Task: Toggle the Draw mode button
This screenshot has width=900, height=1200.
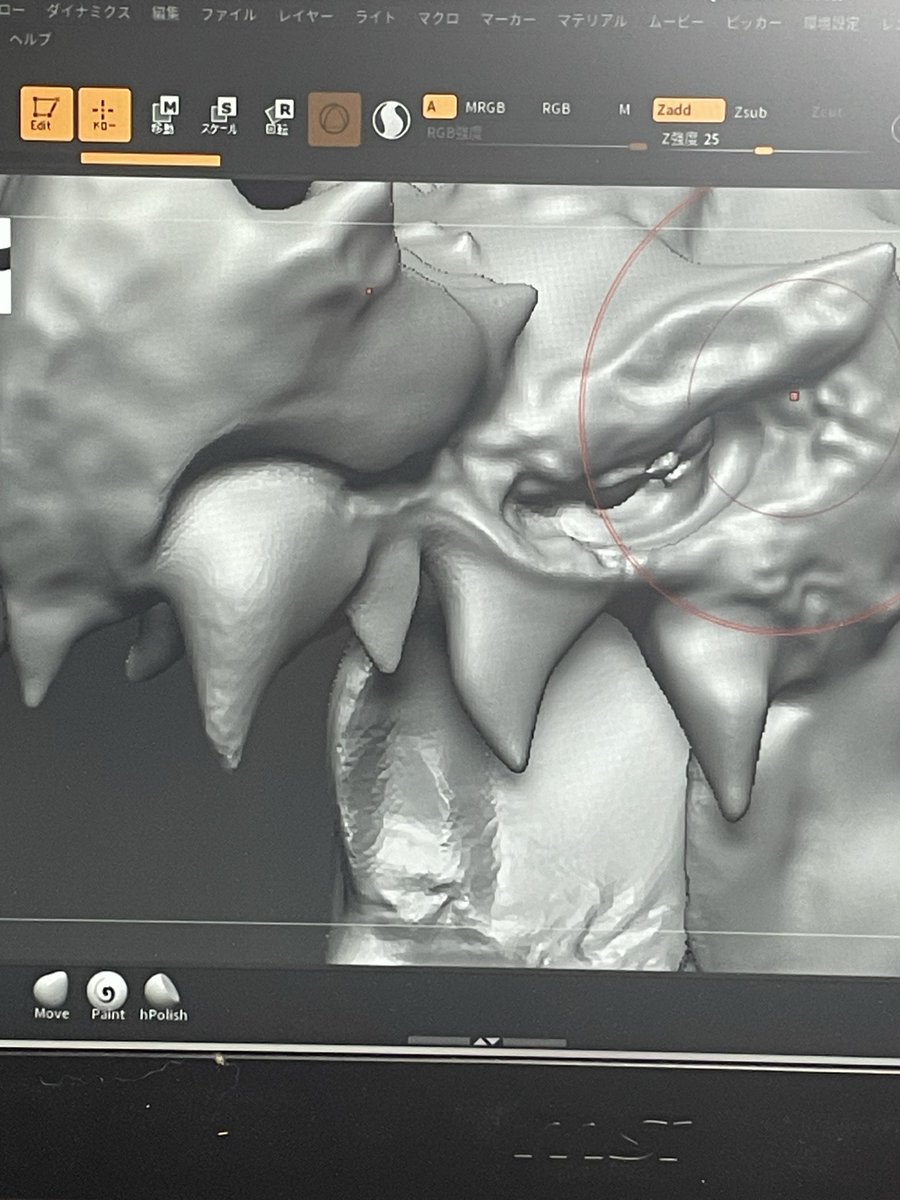Action: coord(105,114)
